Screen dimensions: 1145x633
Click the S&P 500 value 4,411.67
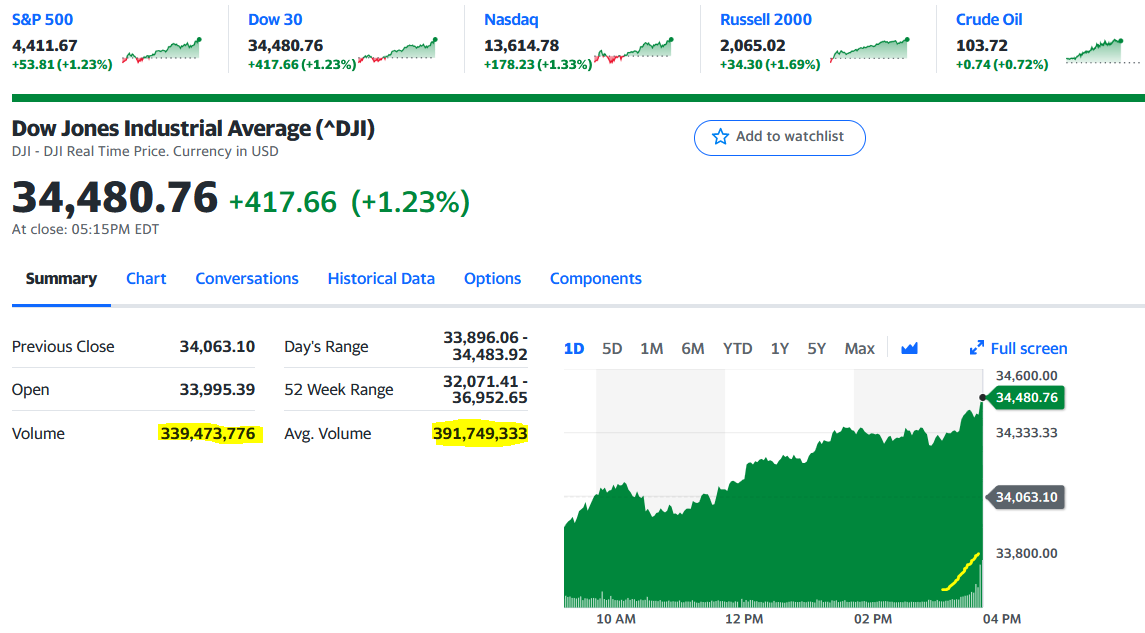click(x=45, y=45)
